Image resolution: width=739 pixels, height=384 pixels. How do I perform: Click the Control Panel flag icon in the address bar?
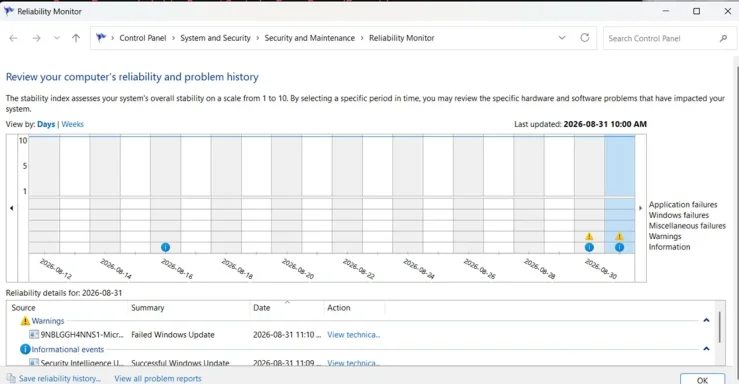[101, 38]
